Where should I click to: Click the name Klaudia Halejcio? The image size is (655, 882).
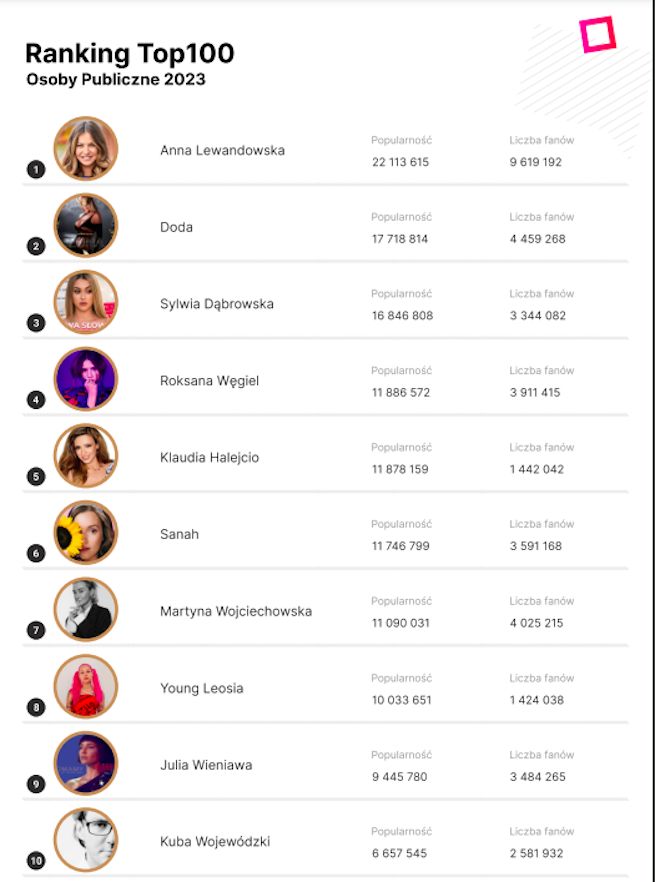click(209, 458)
